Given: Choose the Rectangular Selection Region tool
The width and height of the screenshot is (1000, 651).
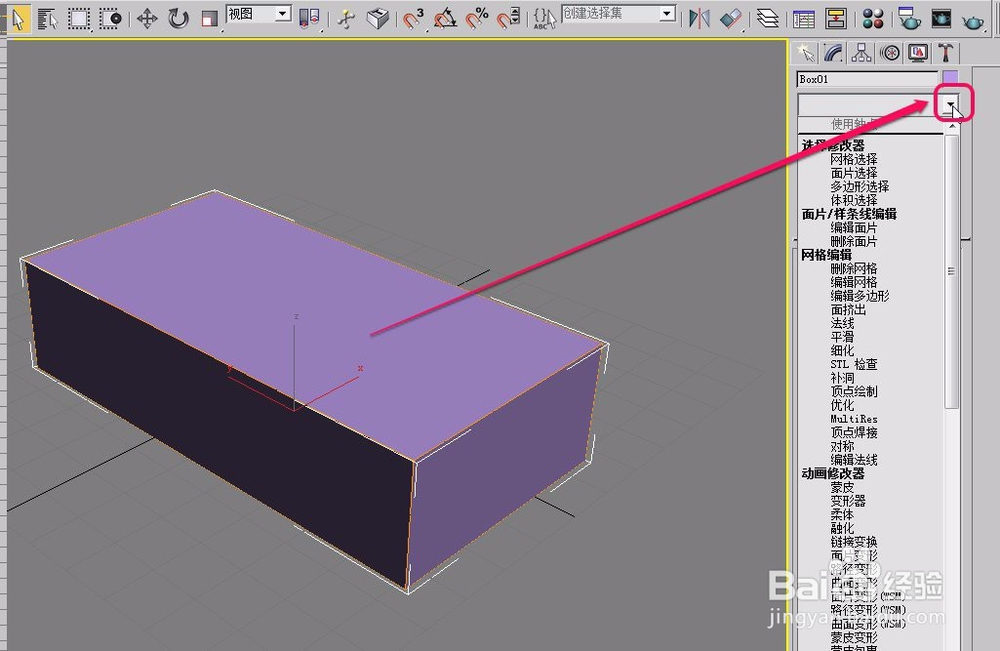Looking at the screenshot, I should [78, 18].
